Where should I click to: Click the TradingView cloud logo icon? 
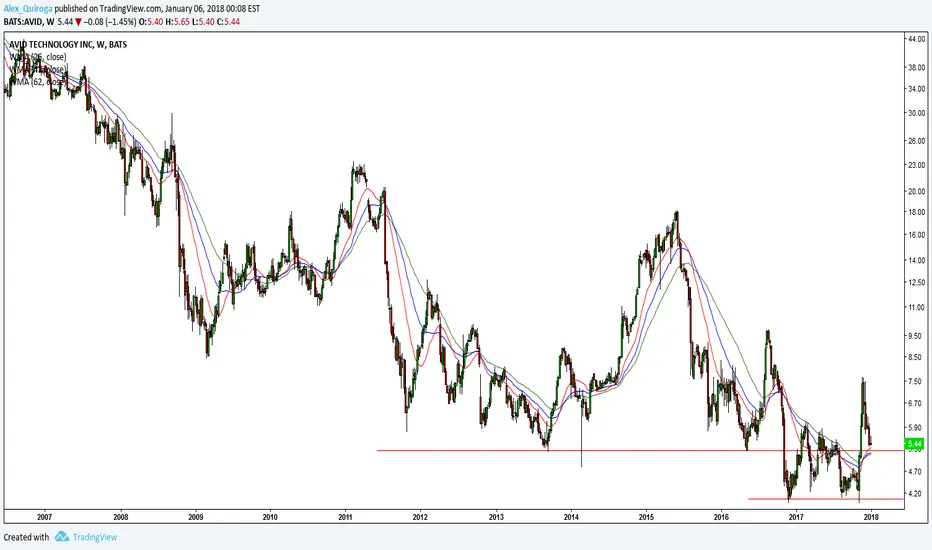[x=61, y=537]
